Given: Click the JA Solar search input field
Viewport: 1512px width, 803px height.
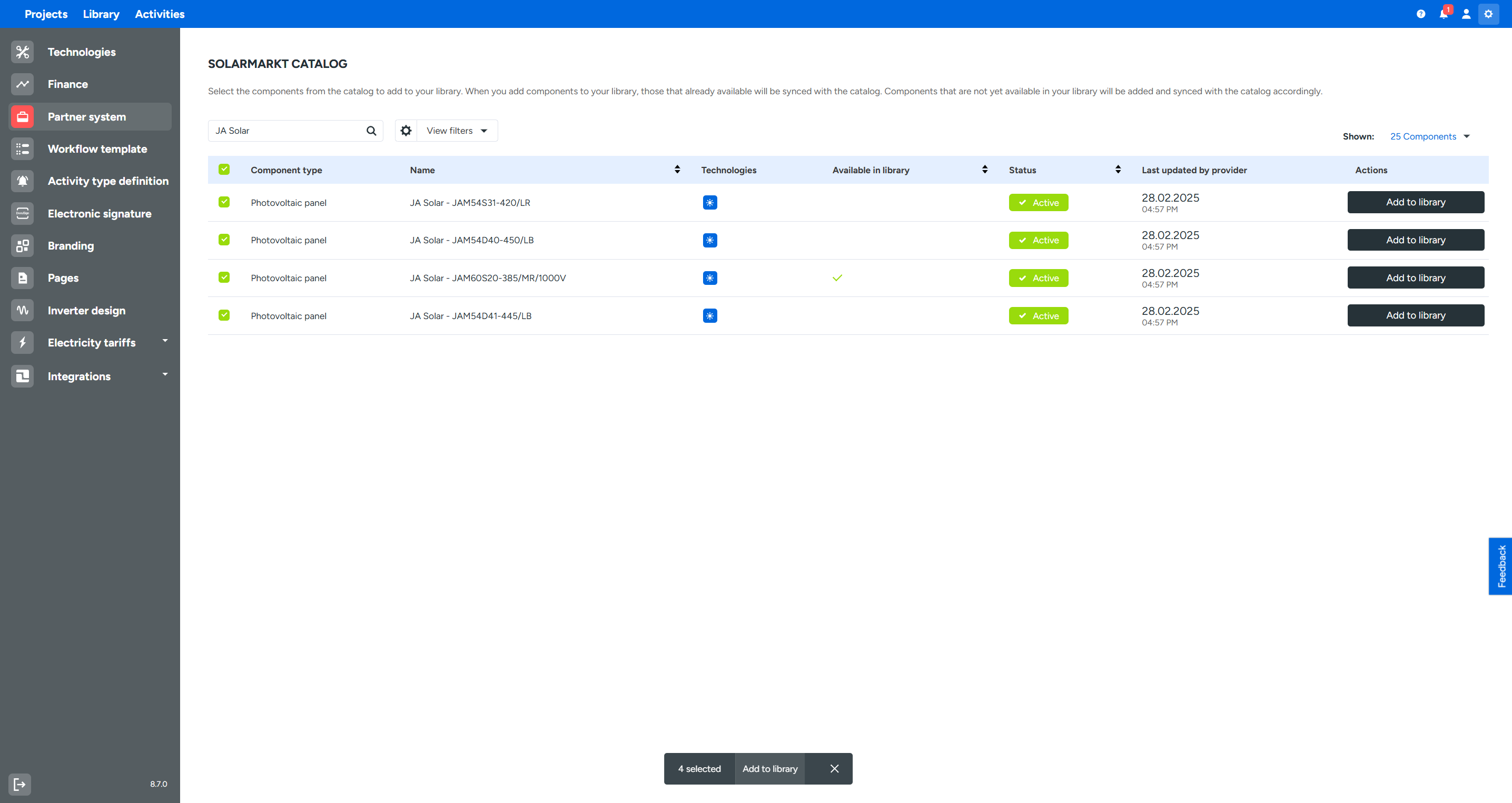Looking at the screenshot, I should (286, 131).
